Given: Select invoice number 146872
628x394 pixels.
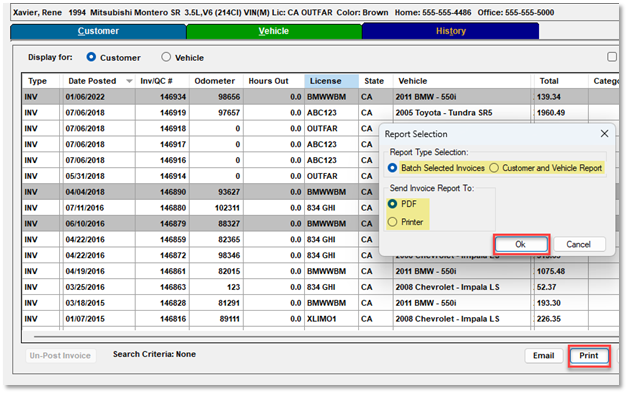Looking at the screenshot, I should pyautogui.click(x=173, y=255).
